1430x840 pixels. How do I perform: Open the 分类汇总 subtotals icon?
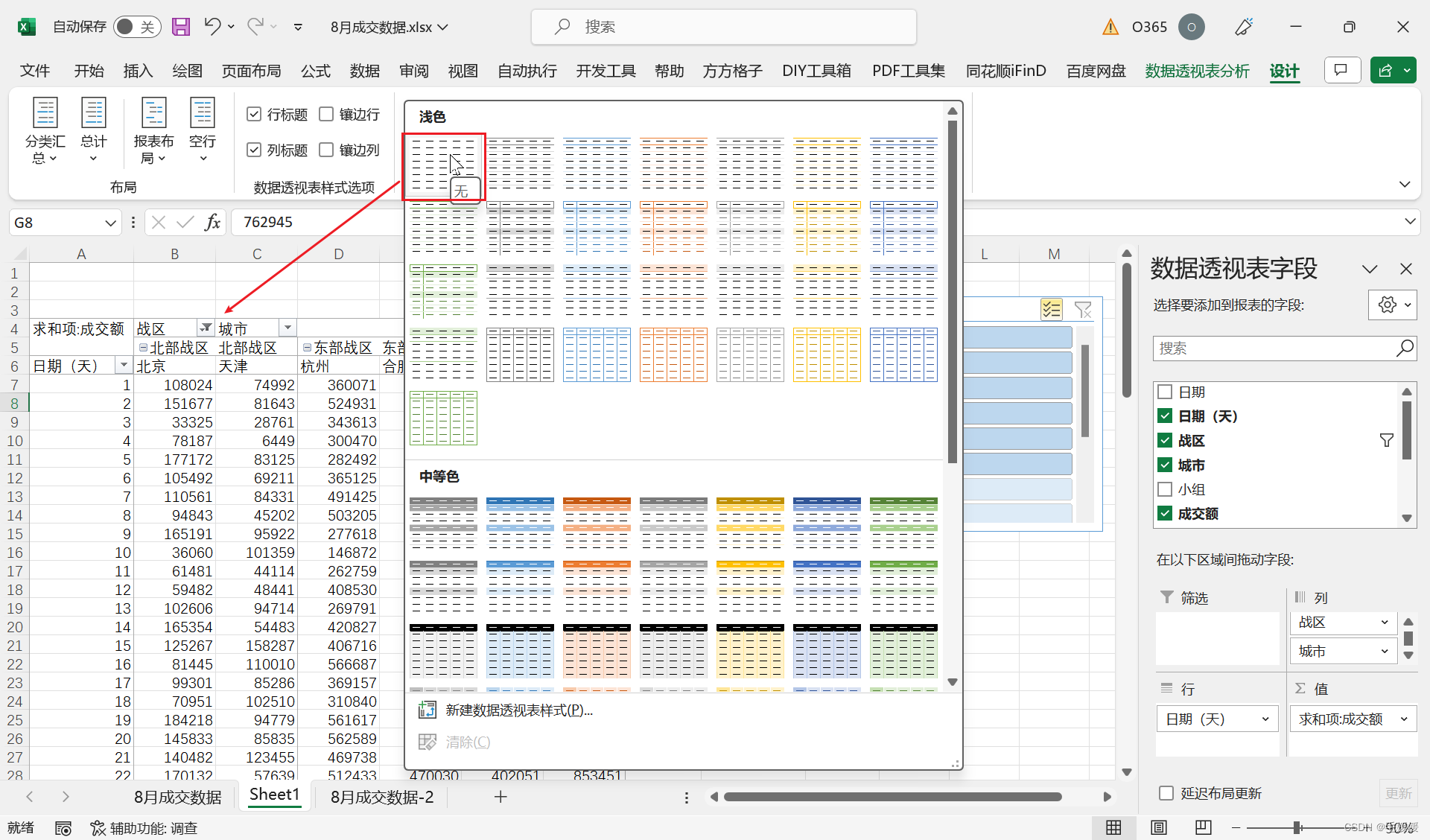click(x=45, y=131)
